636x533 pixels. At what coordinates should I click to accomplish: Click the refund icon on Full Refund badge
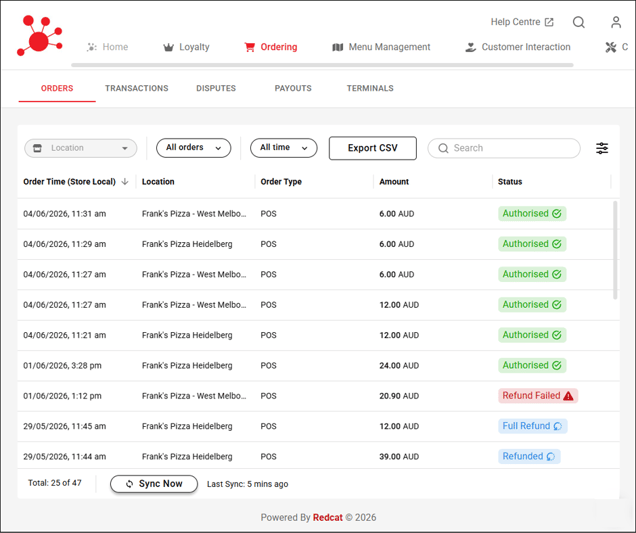tap(558, 426)
